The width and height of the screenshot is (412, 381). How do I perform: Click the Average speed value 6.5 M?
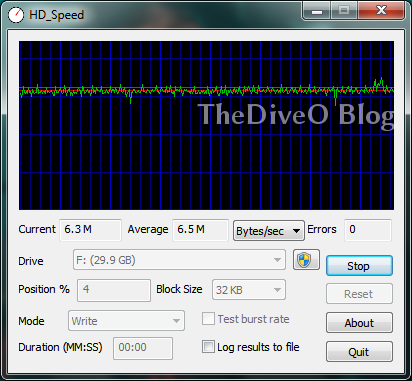pos(200,230)
